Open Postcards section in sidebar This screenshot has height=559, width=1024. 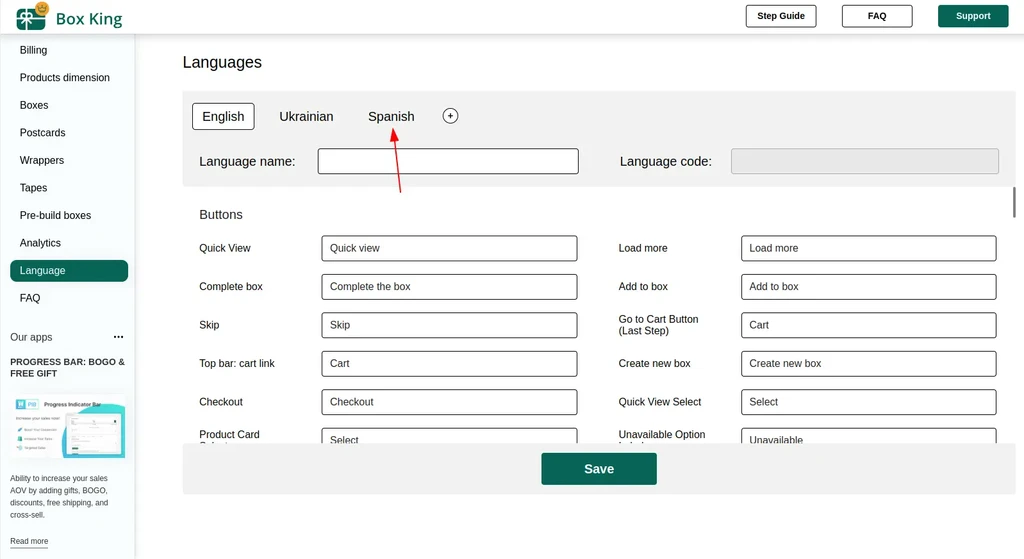42,133
